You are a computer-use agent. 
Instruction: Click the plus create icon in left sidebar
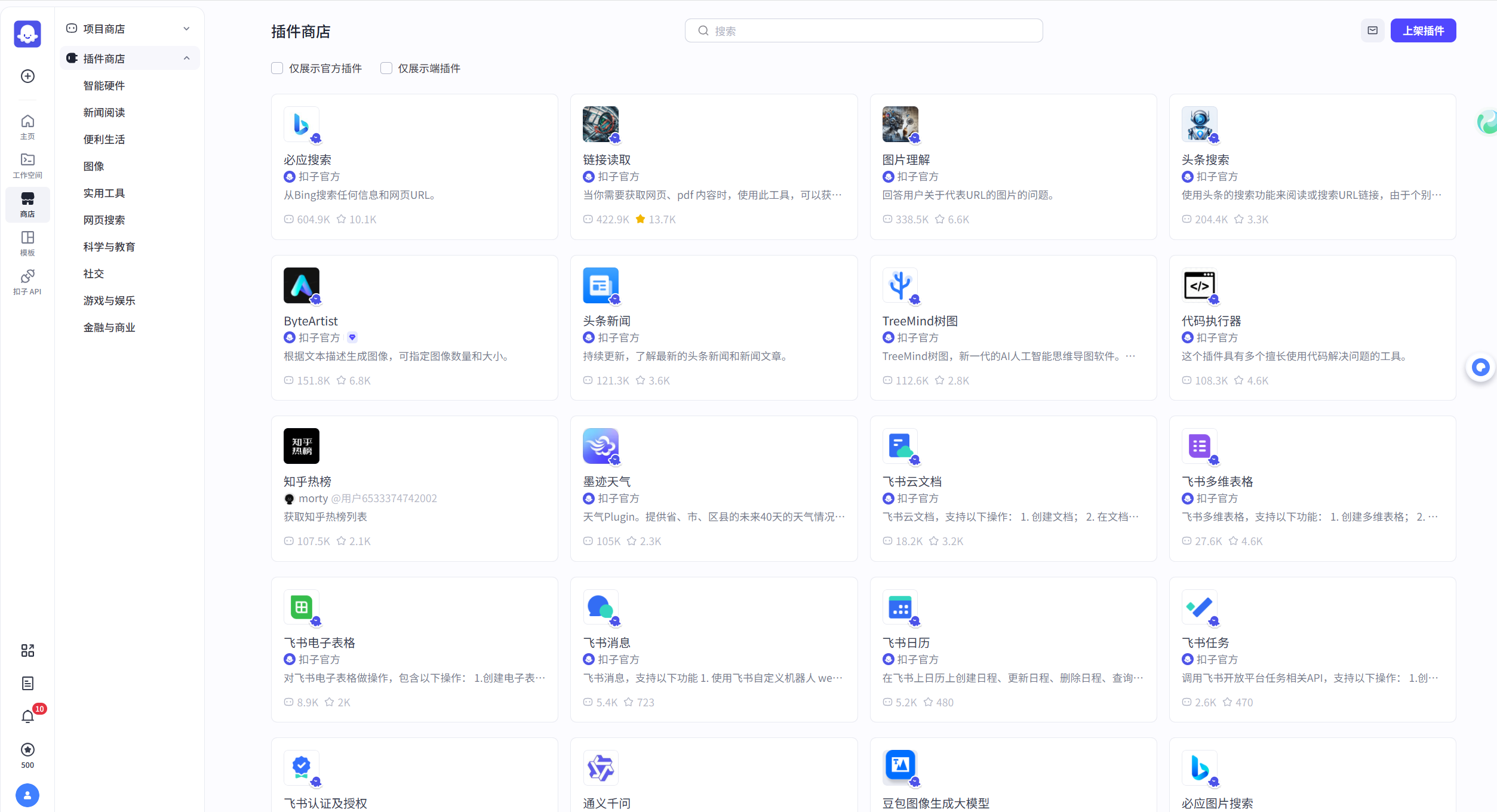pyautogui.click(x=27, y=76)
